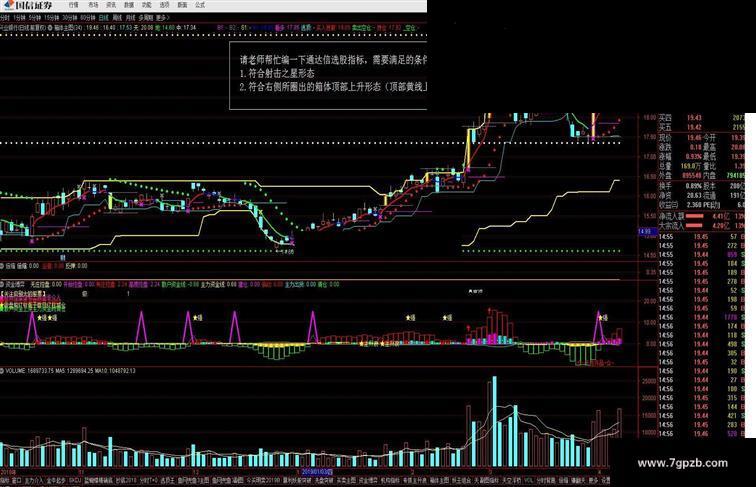The height and width of the screenshot is (487, 756).
Task: Select the 分时背景 indicator tab
Action: pyautogui.click(x=546, y=481)
